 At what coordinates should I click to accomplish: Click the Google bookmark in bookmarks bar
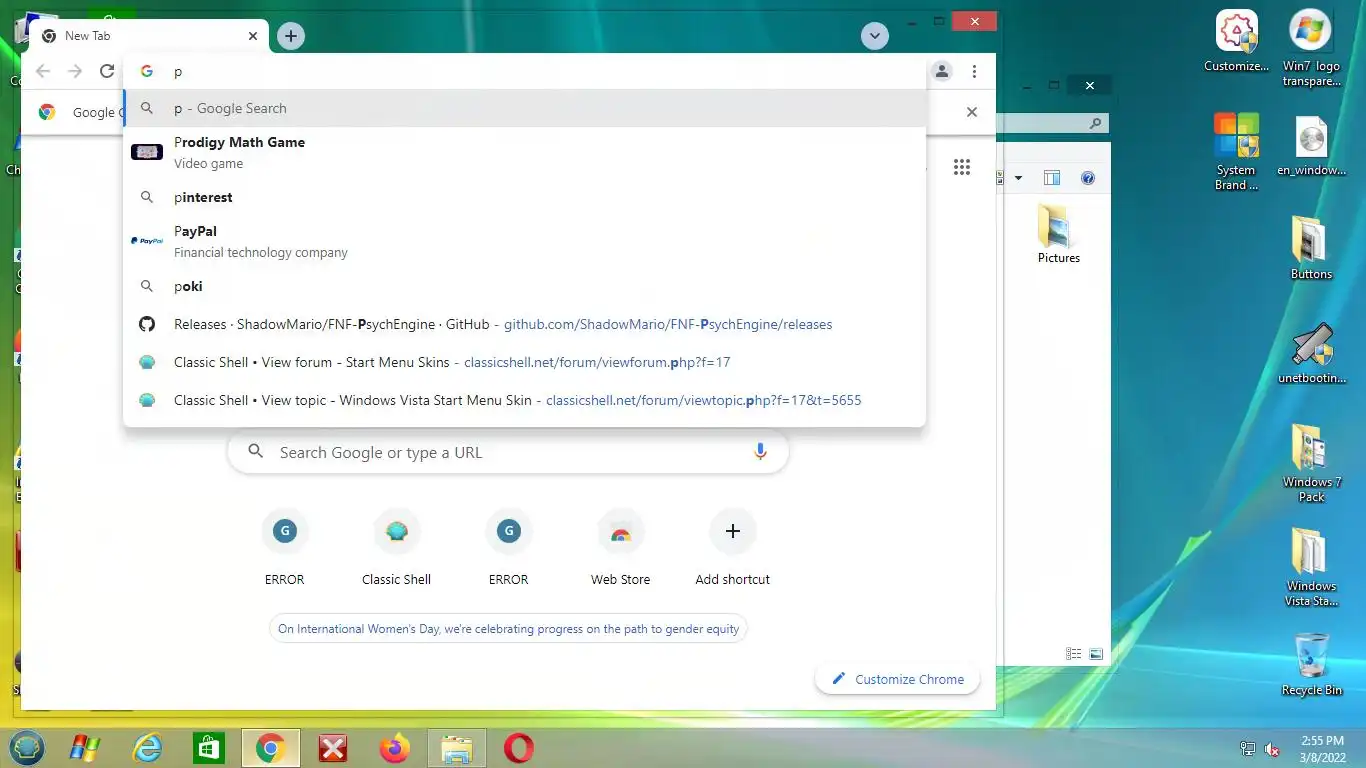[x=78, y=112]
